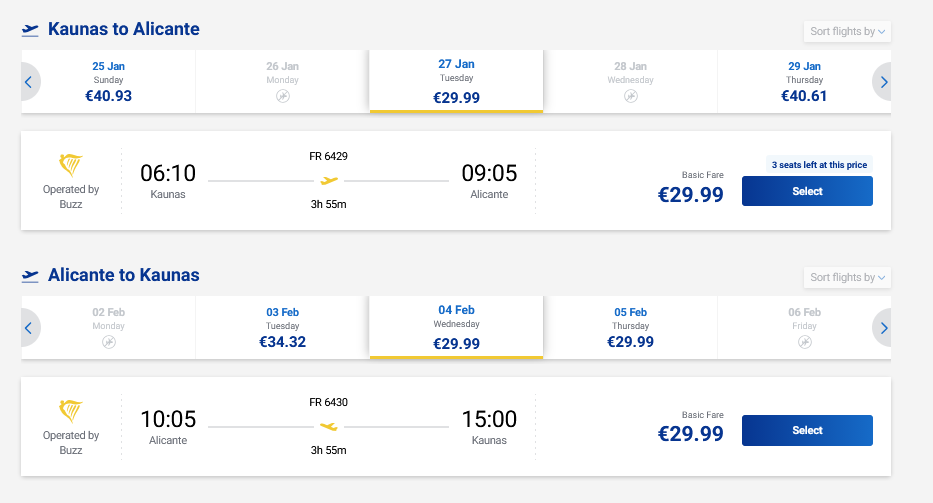Click the plane icon beside Kaunas to Alicante
The image size is (933, 503).
[x=30, y=30]
